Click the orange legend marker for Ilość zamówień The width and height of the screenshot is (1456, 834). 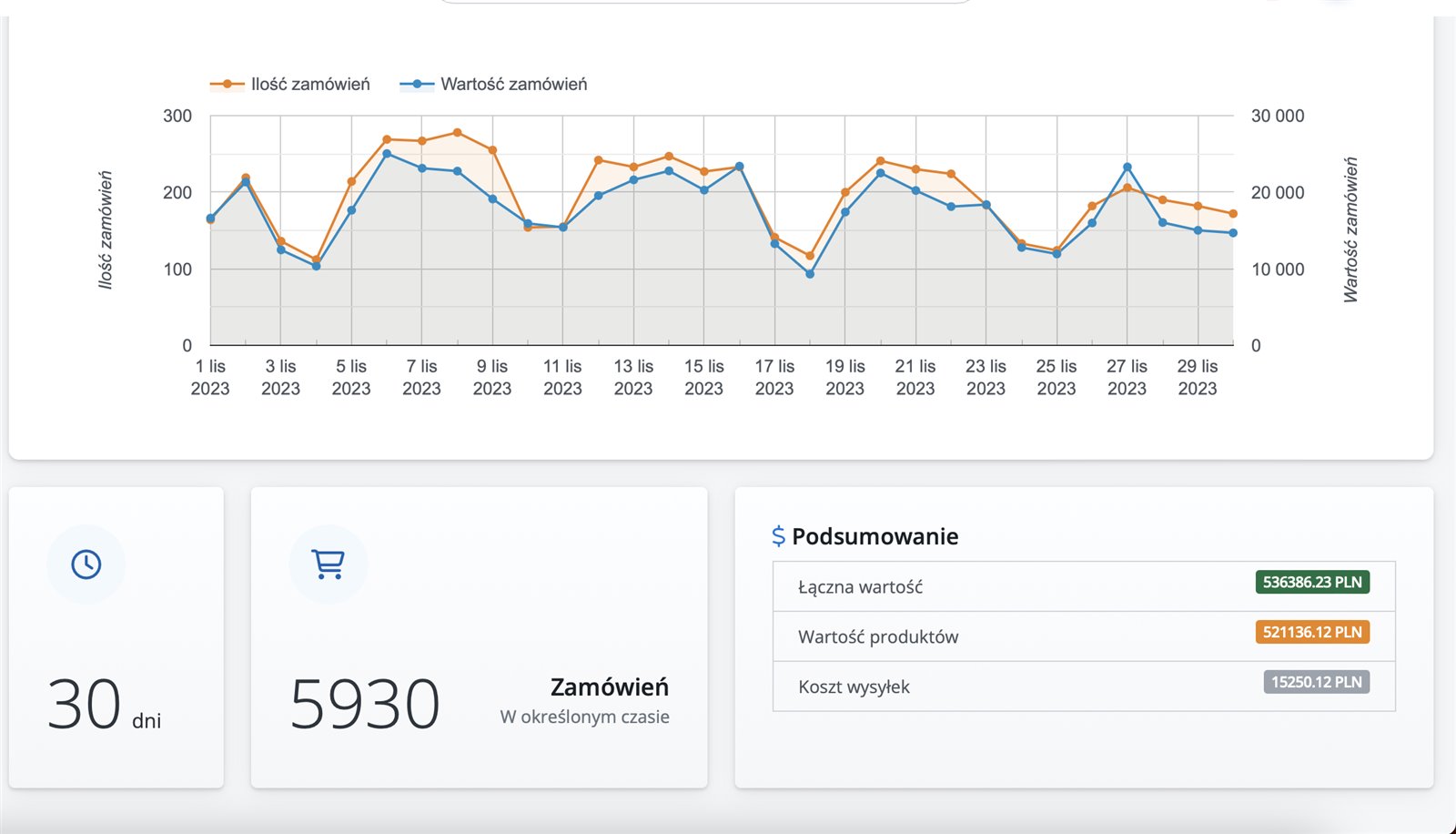[x=227, y=85]
